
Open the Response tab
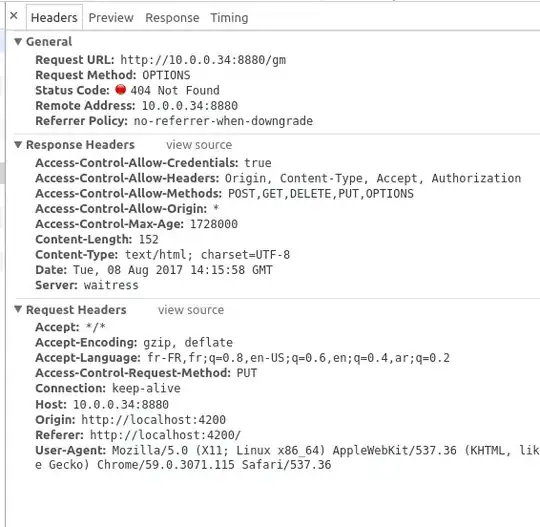(172, 18)
